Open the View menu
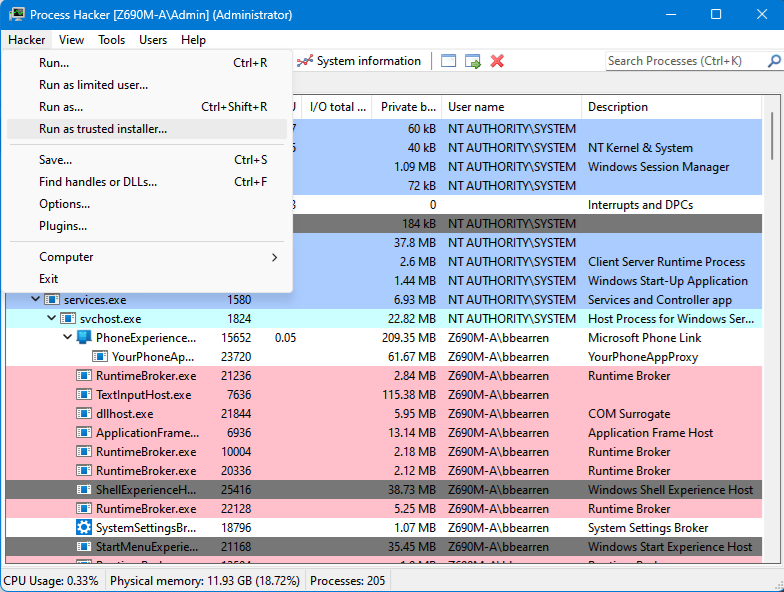This screenshot has height=592, width=784. pos(71,40)
